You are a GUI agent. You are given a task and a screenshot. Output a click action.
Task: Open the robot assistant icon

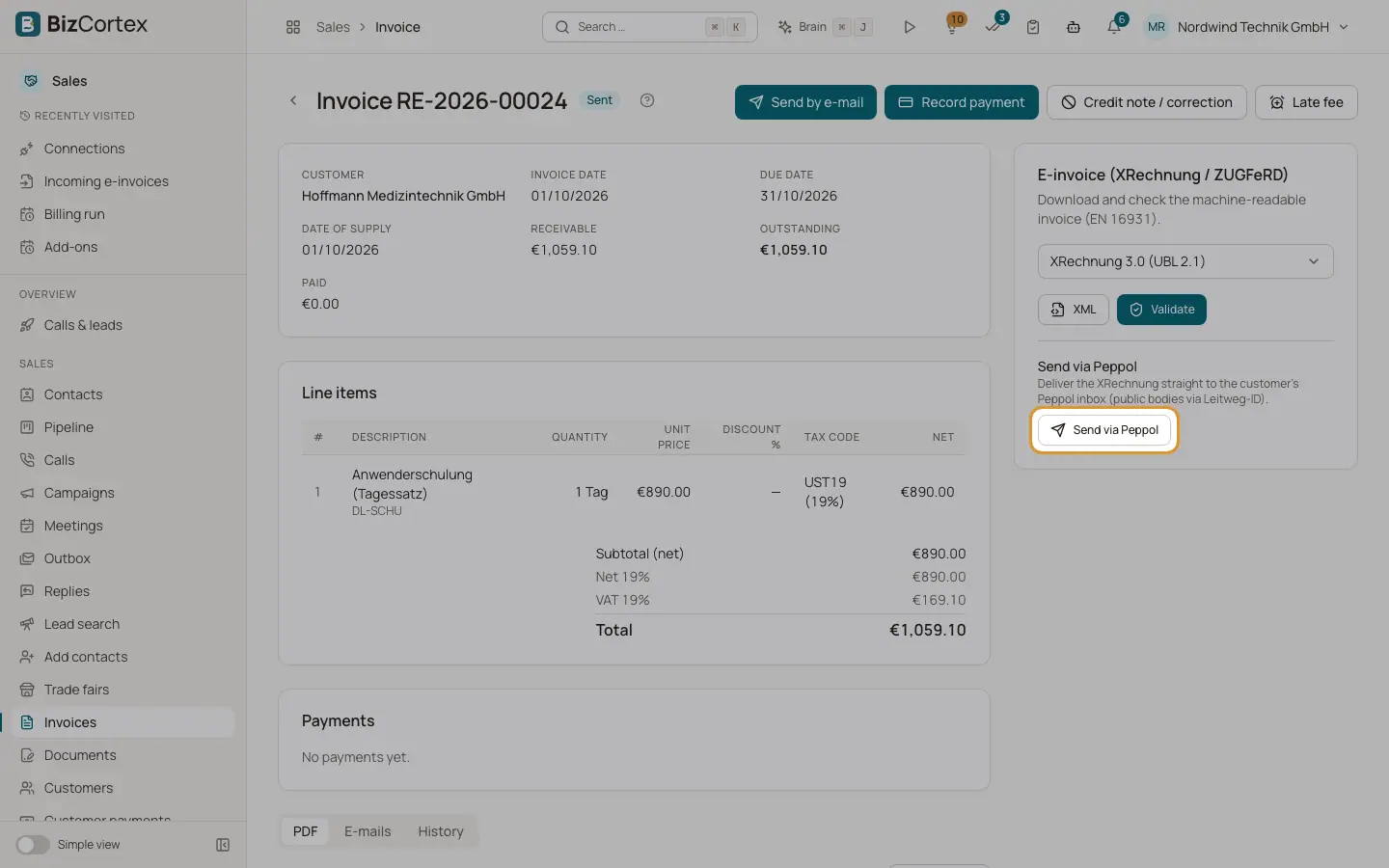point(1074,27)
